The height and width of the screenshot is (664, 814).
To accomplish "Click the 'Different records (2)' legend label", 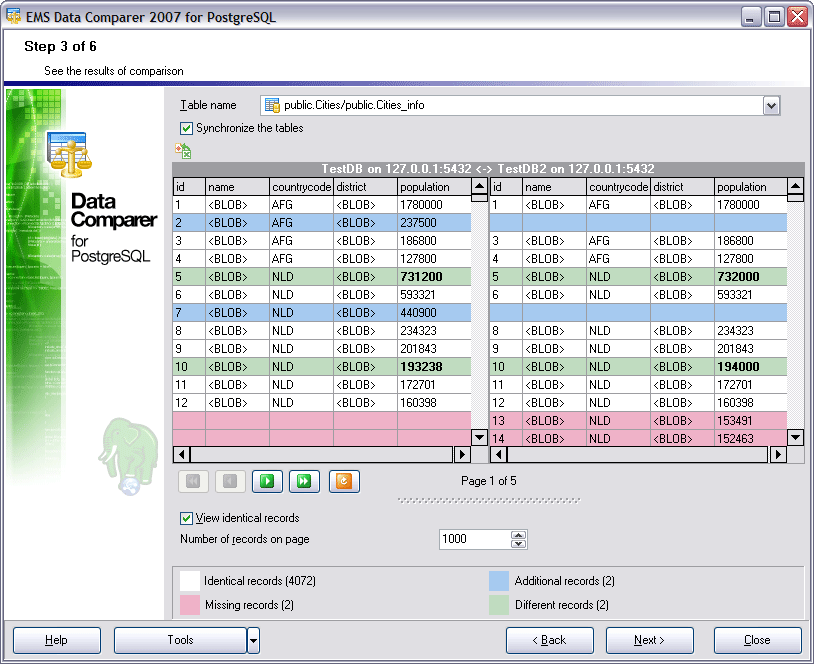I will click(x=562, y=605).
